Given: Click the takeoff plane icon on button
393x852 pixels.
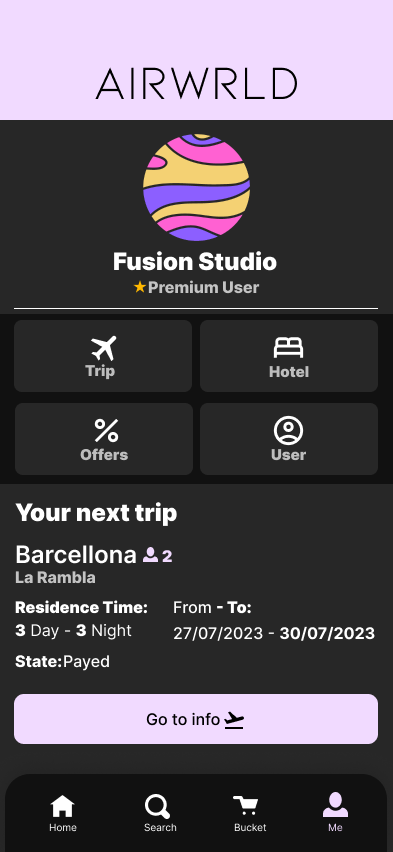Looking at the screenshot, I should pos(234,720).
